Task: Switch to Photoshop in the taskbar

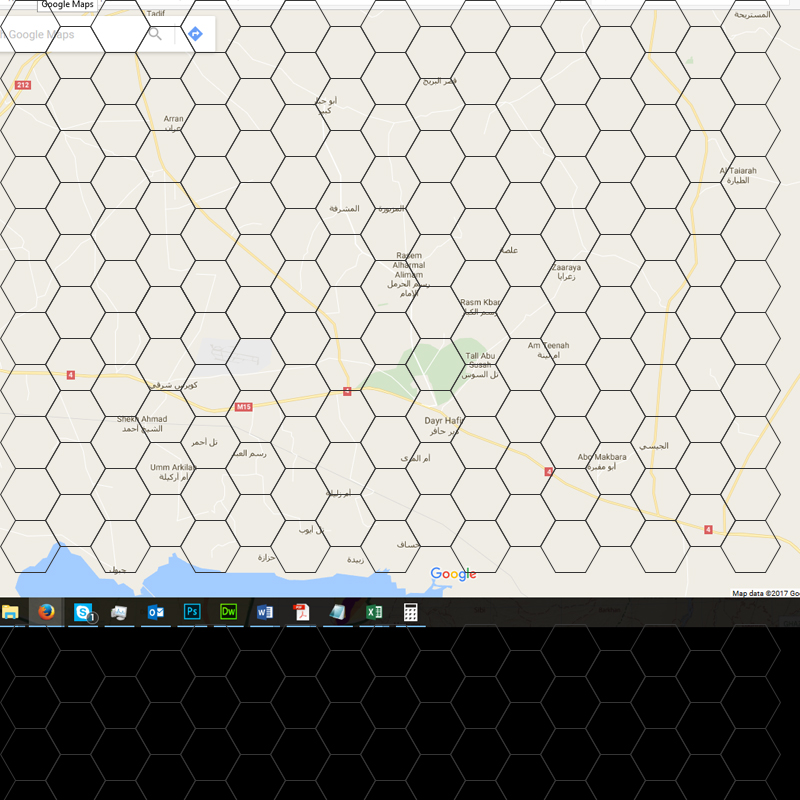Action: [x=192, y=611]
